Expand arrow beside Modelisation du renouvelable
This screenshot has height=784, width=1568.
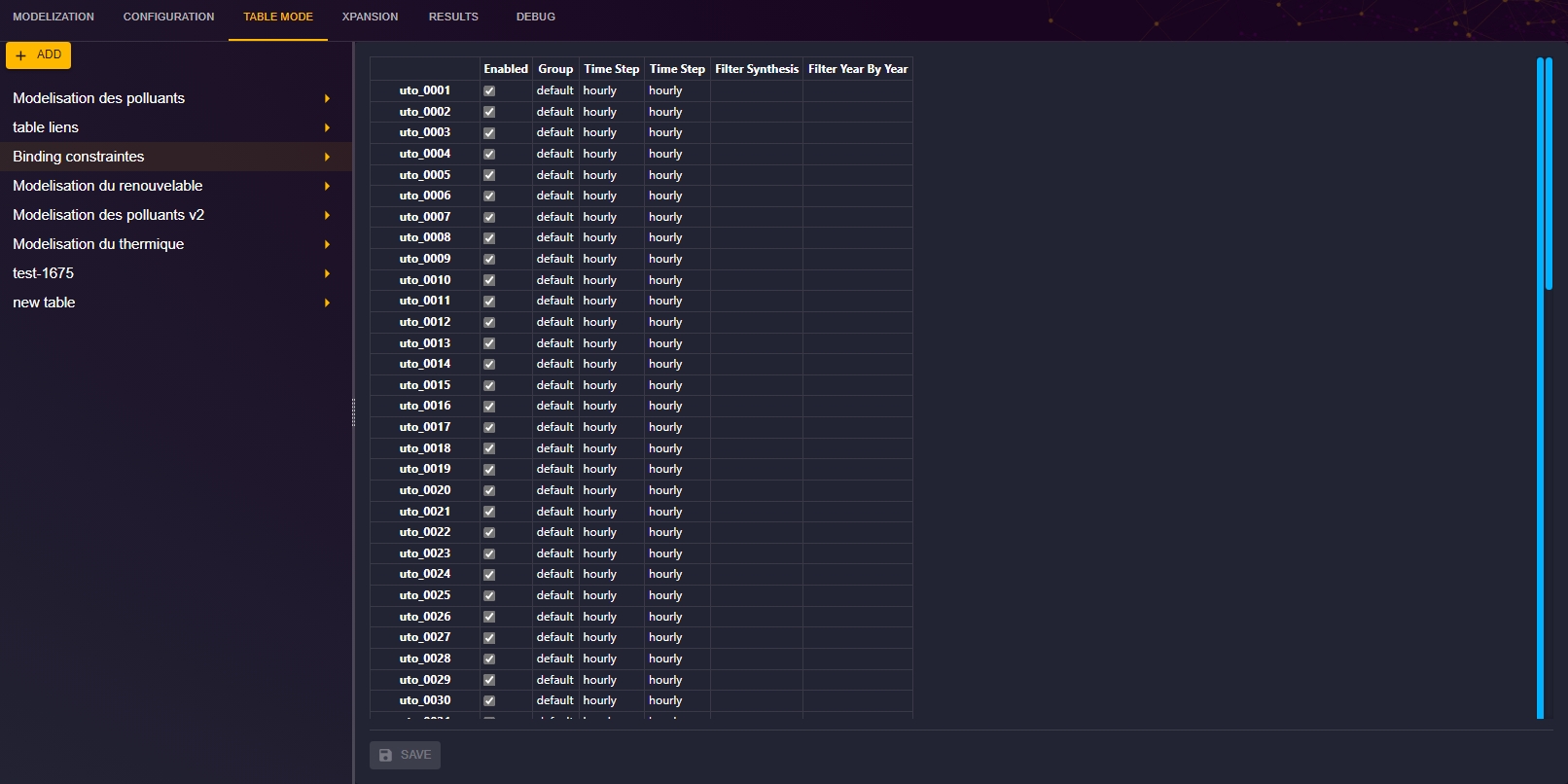327,186
